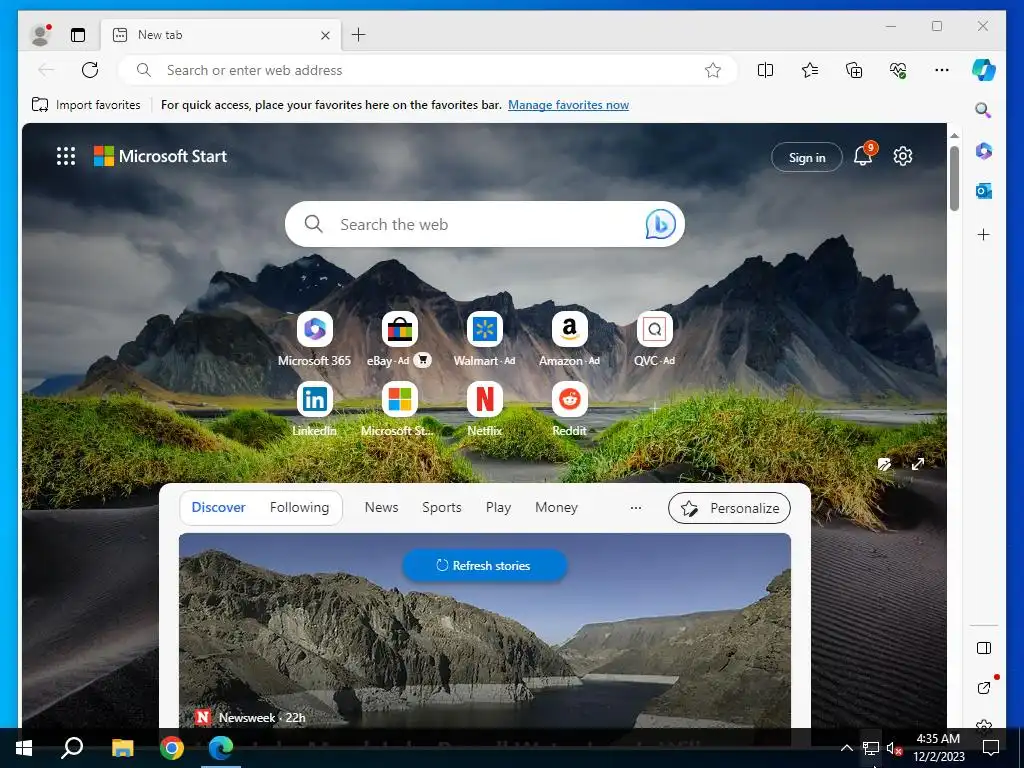Click Refresh stories button
Screen dimensions: 1024x768
(x=484, y=566)
